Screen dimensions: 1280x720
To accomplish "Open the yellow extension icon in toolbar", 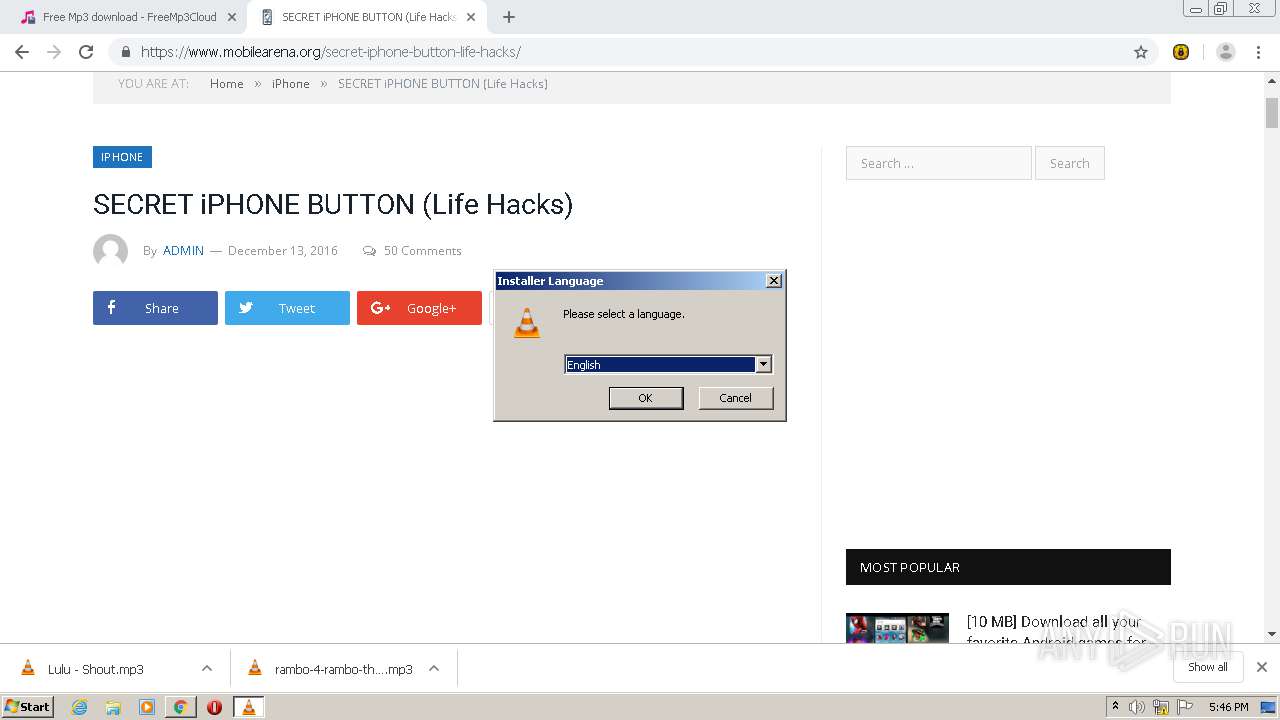I will [1181, 52].
